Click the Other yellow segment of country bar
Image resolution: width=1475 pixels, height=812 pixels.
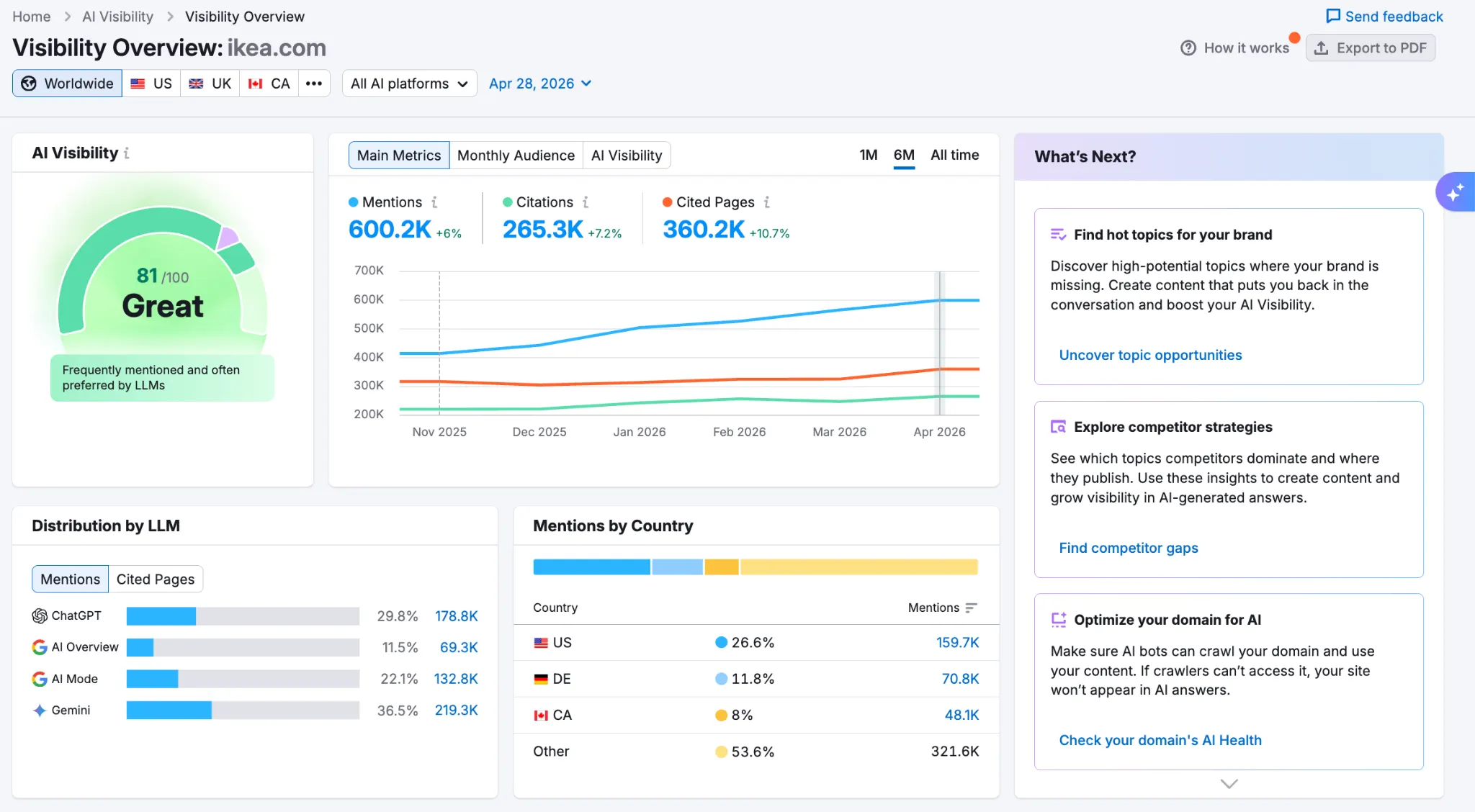(x=859, y=567)
